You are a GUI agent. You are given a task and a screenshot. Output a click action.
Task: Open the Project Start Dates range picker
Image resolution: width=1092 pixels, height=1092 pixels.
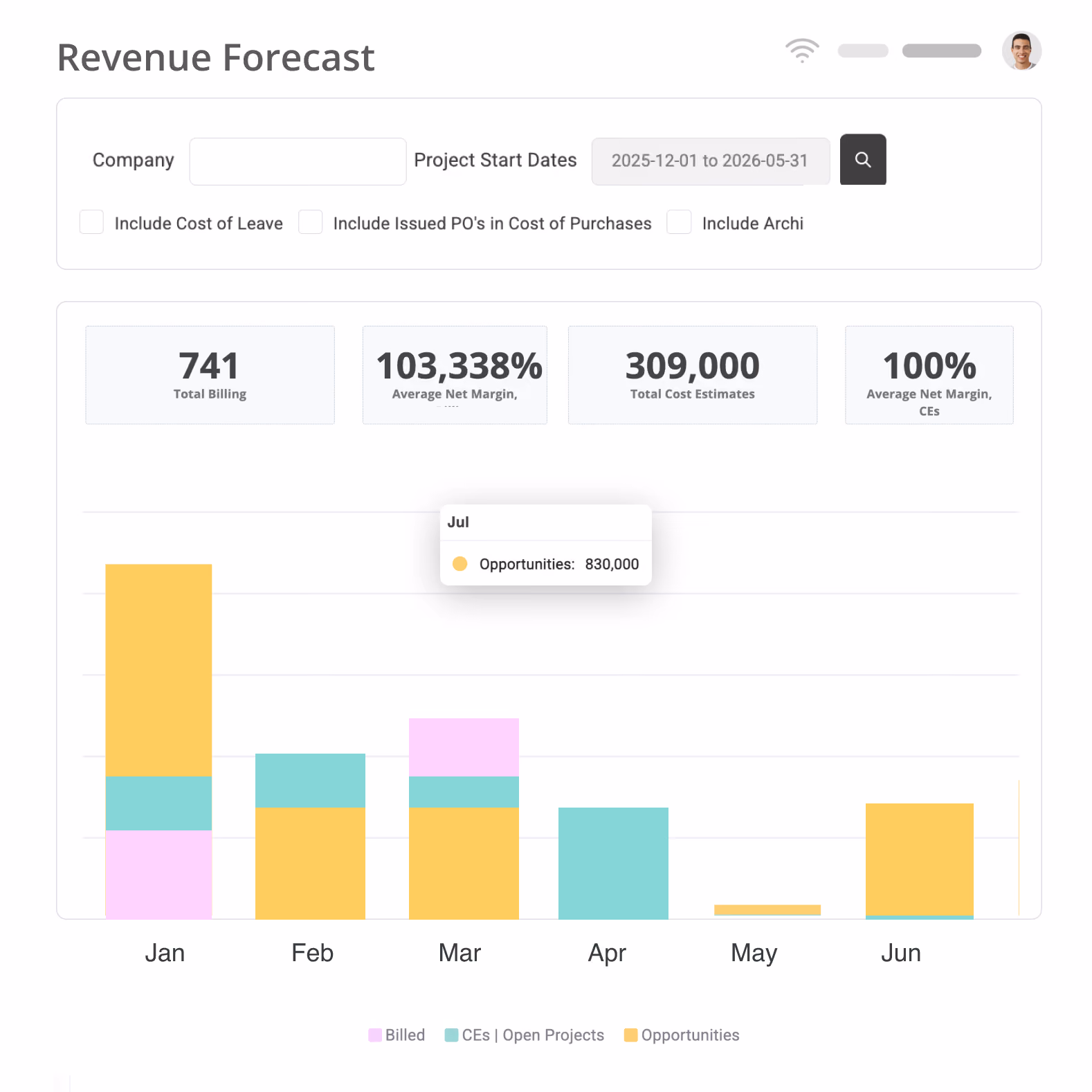710,161
